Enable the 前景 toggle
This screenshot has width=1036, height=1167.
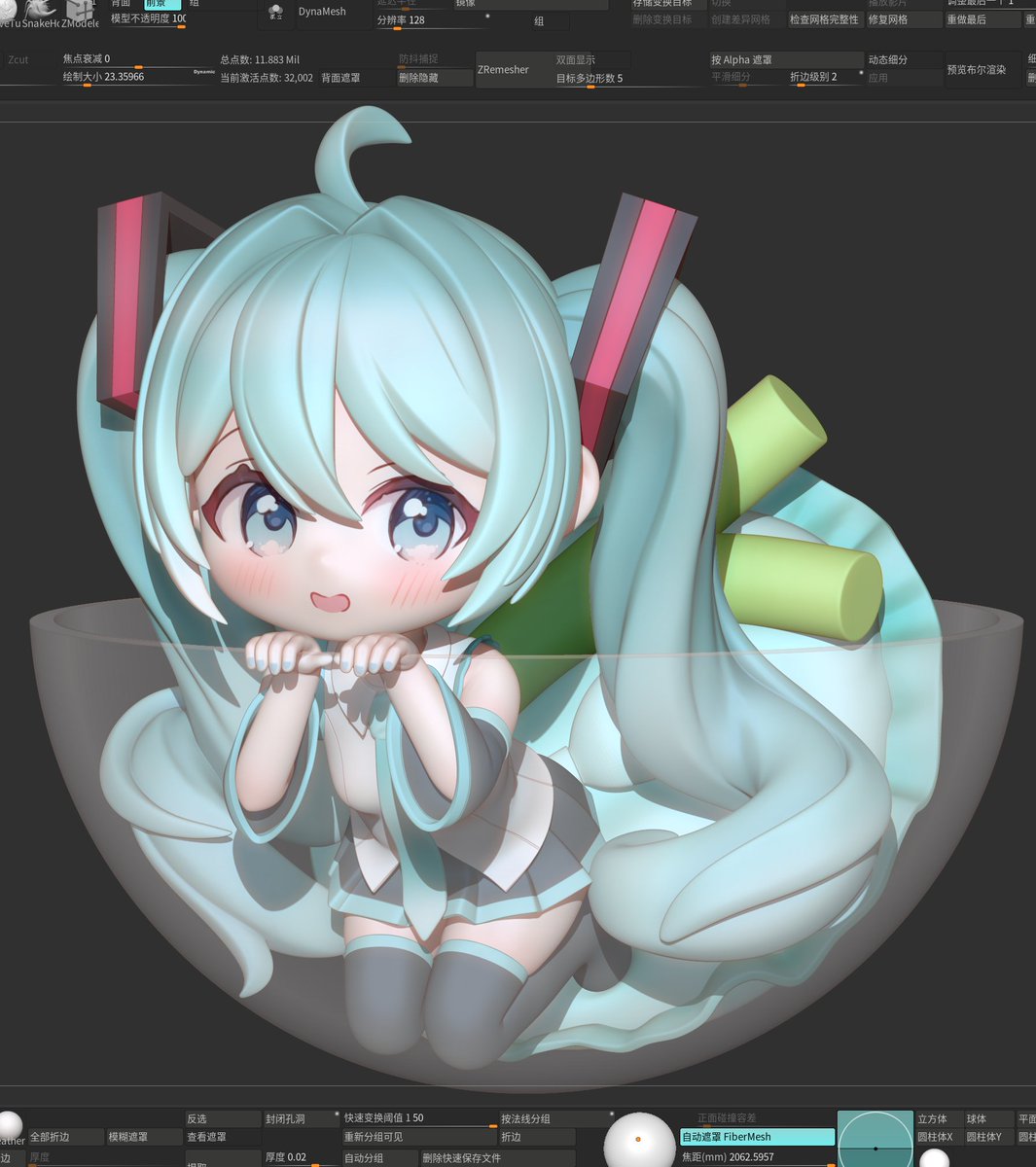coord(162,4)
